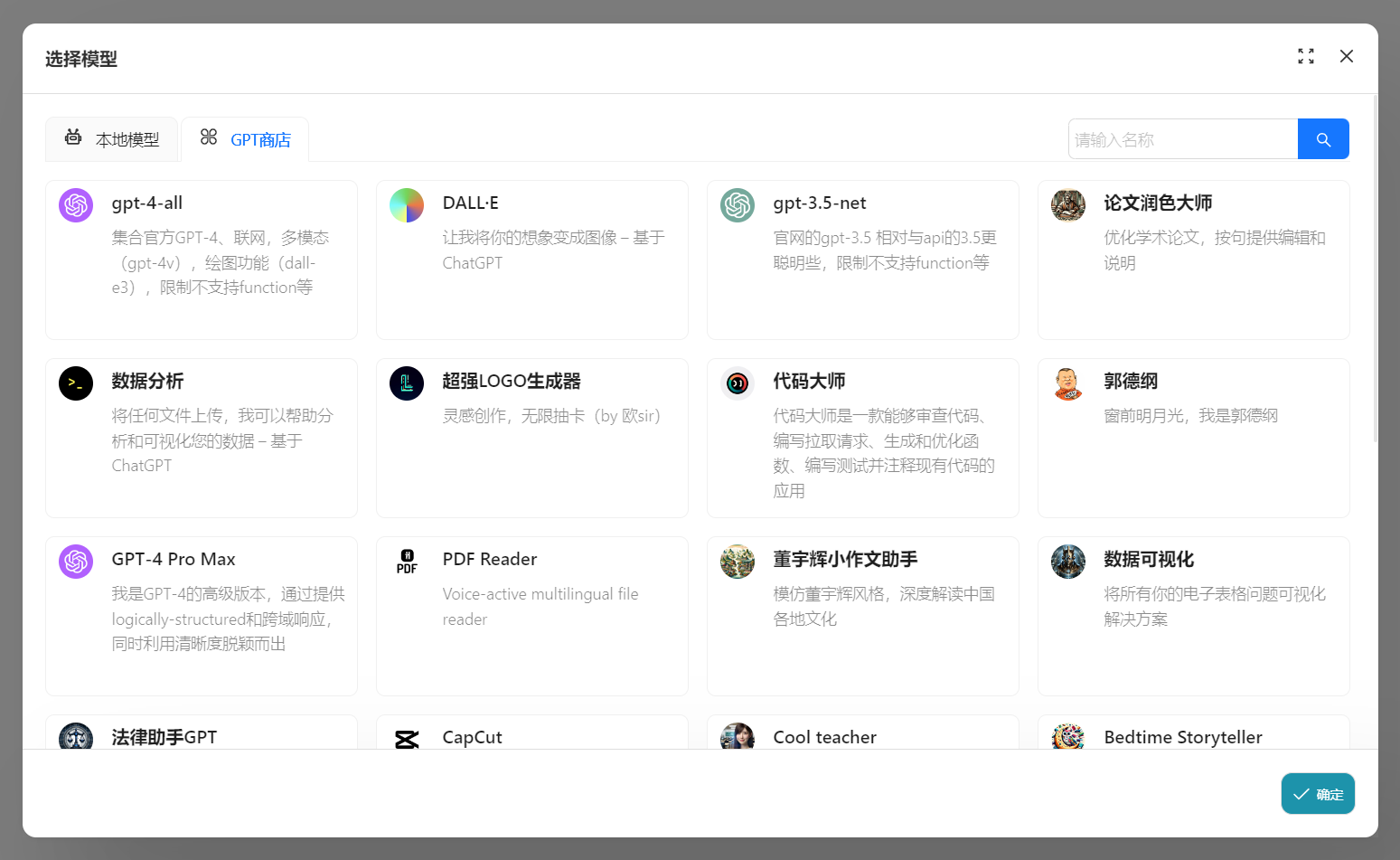This screenshot has width=1400, height=860.
Task: Select the 法律助手GPT title
Action: [x=164, y=738]
